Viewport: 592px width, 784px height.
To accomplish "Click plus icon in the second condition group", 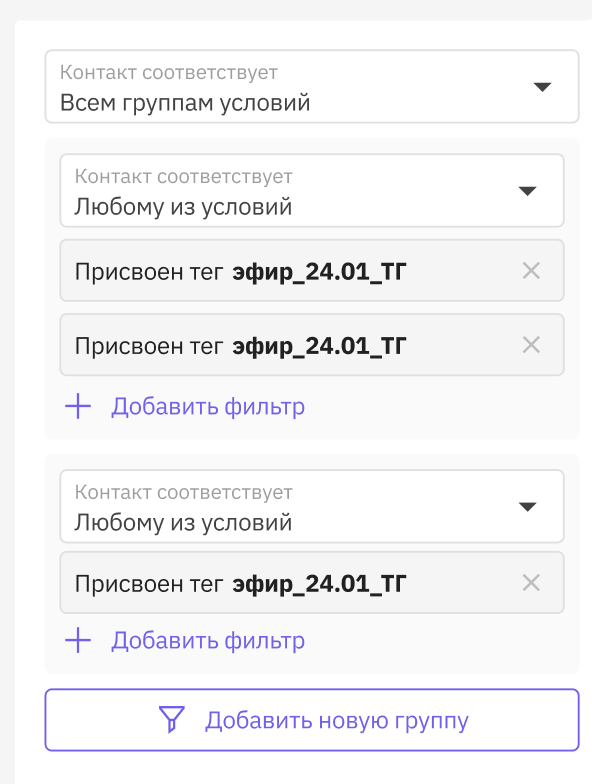I will click(78, 640).
